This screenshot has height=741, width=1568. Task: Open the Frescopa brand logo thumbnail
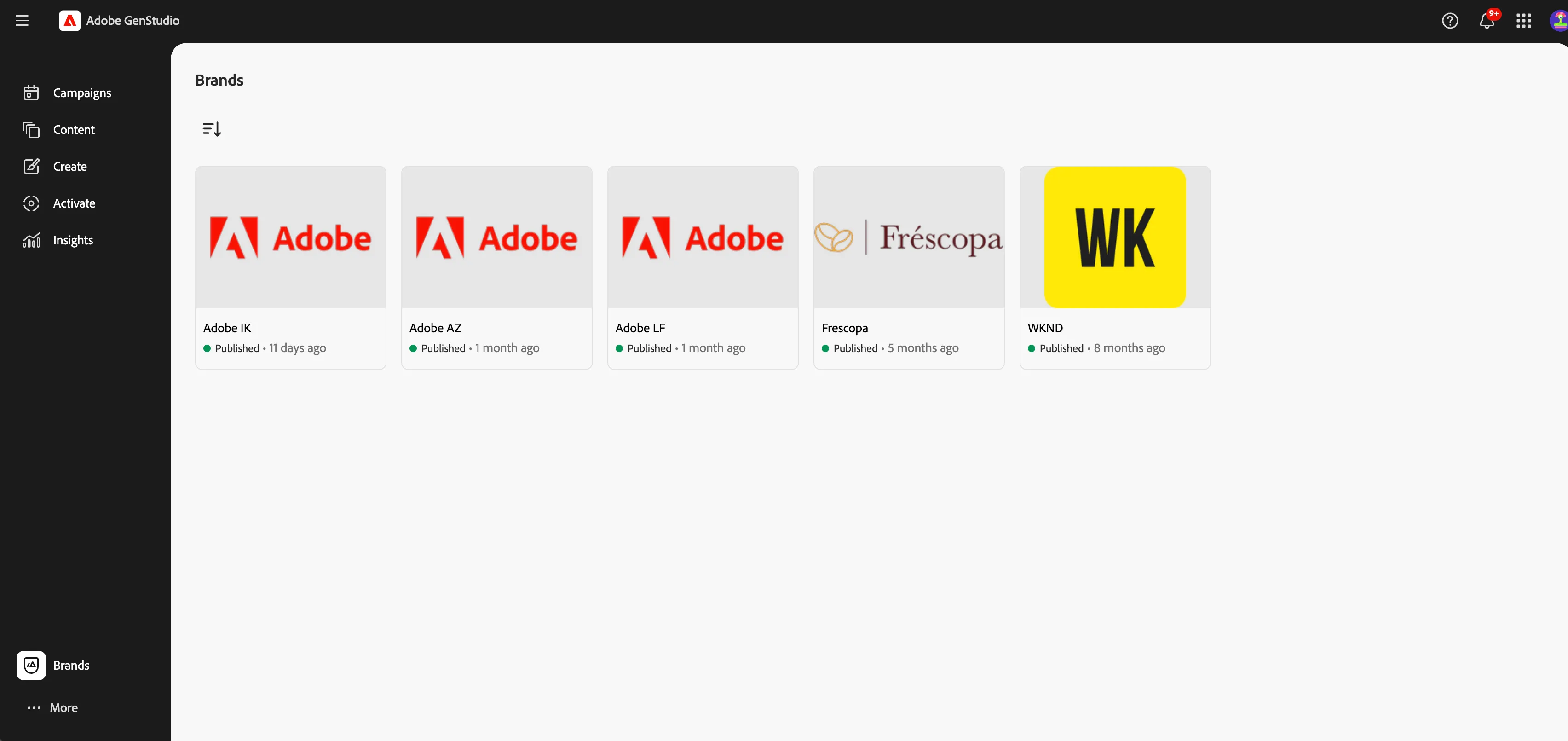(909, 237)
